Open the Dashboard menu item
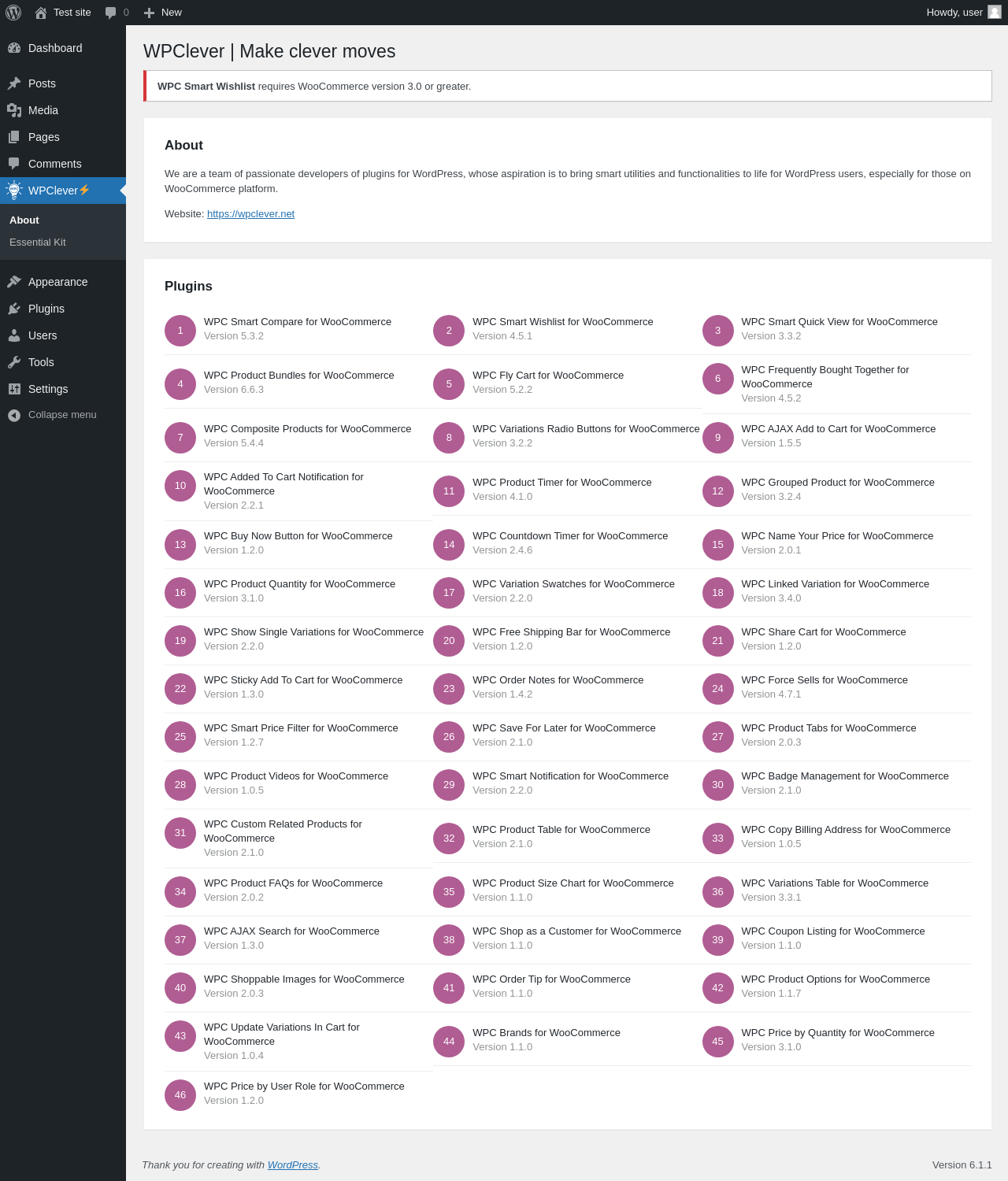Screen dimensions: 1008x1181 tap(63, 48)
